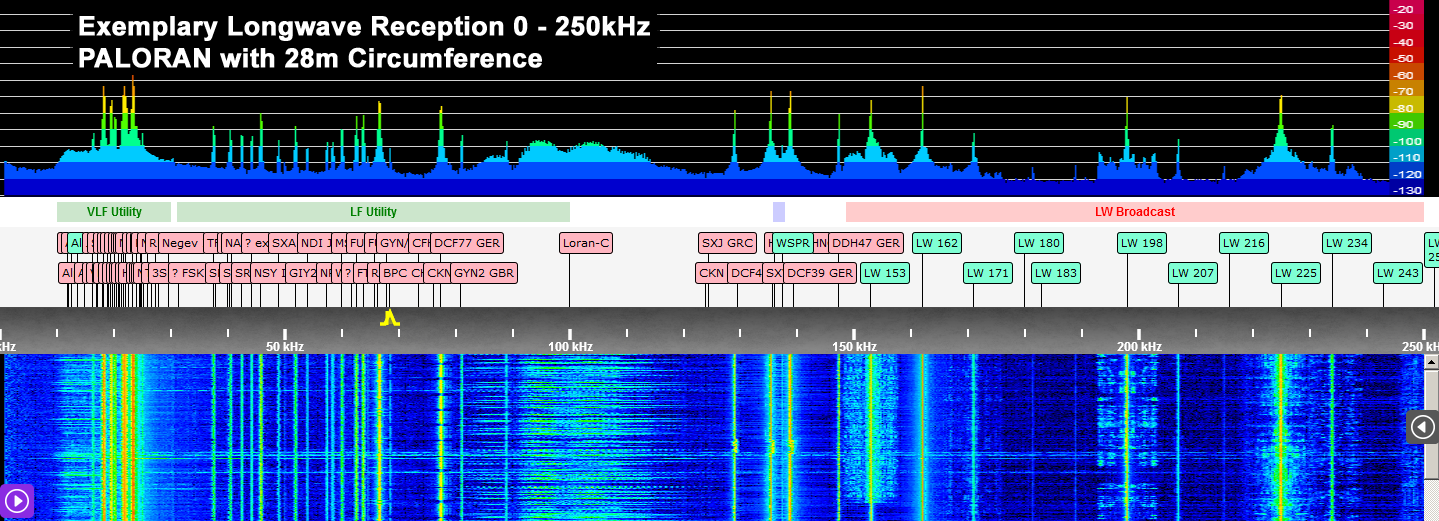
Task: Tune to LW 234 broadcast label
Action: pos(1347,243)
